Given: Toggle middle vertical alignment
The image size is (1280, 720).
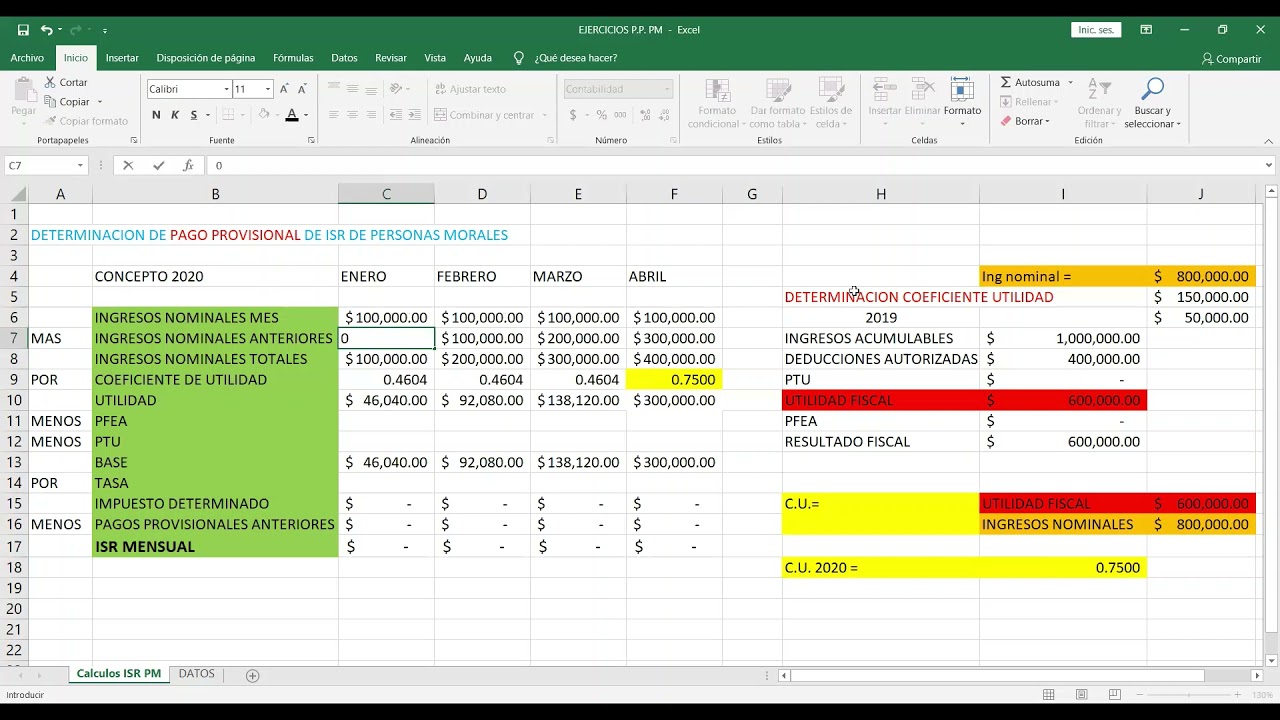Looking at the screenshot, I should tap(352, 89).
